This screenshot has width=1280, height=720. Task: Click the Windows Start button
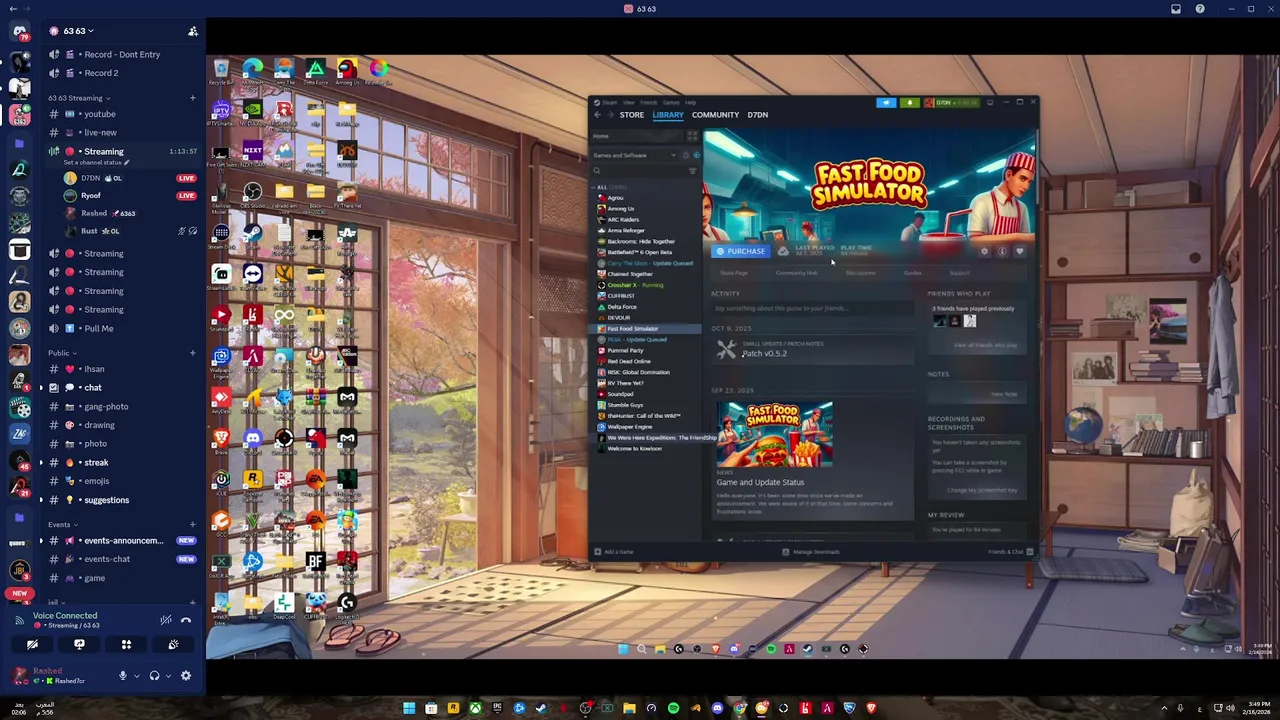coord(409,709)
